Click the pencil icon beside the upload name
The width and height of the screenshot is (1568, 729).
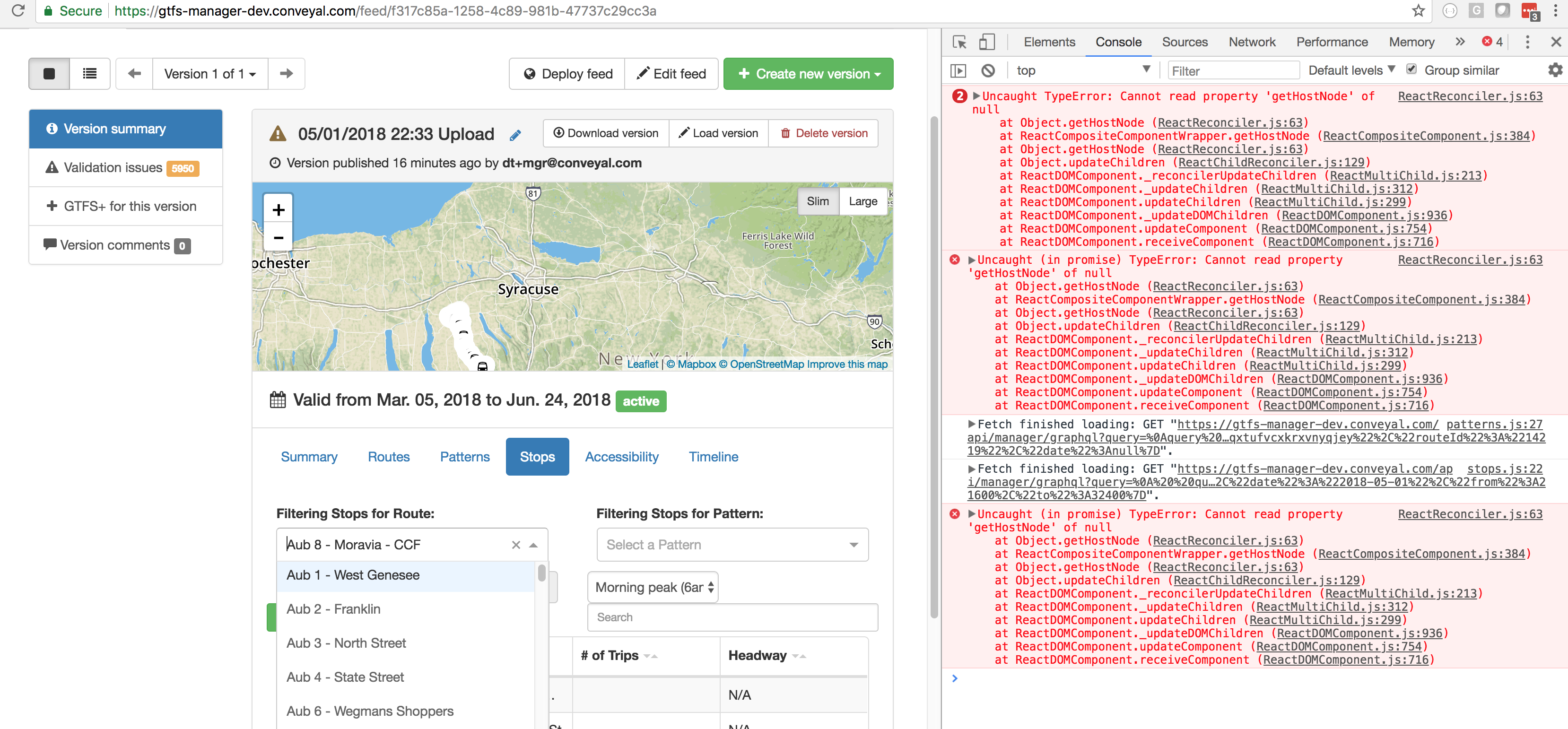(x=515, y=135)
